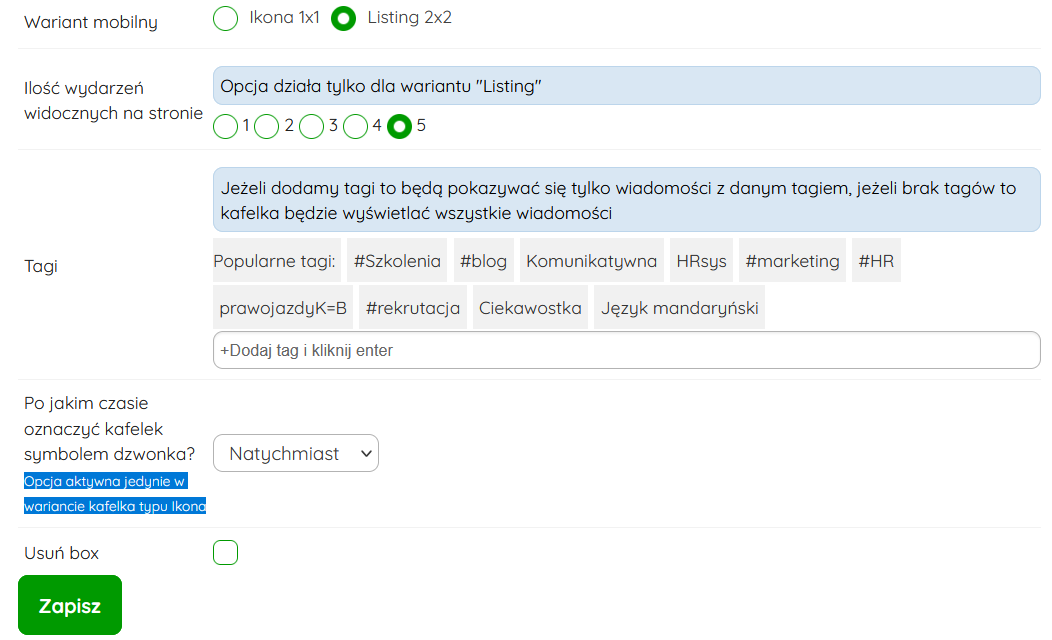Enable the Usuń box checkbox

[x=226, y=553]
